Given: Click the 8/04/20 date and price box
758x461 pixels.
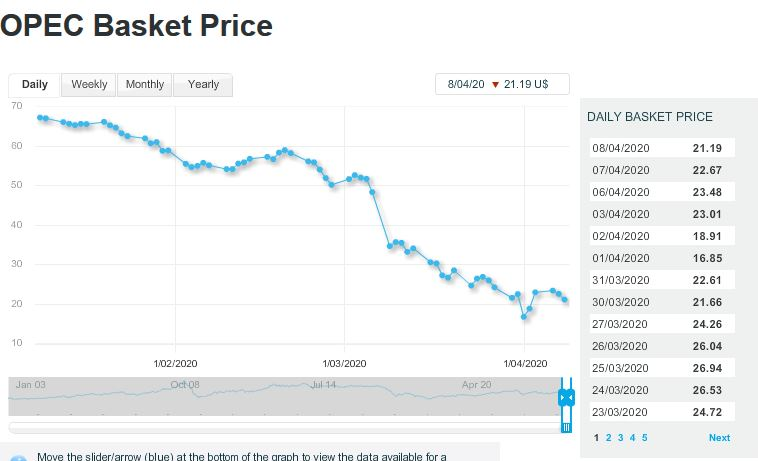Looking at the screenshot, I should coord(503,84).
